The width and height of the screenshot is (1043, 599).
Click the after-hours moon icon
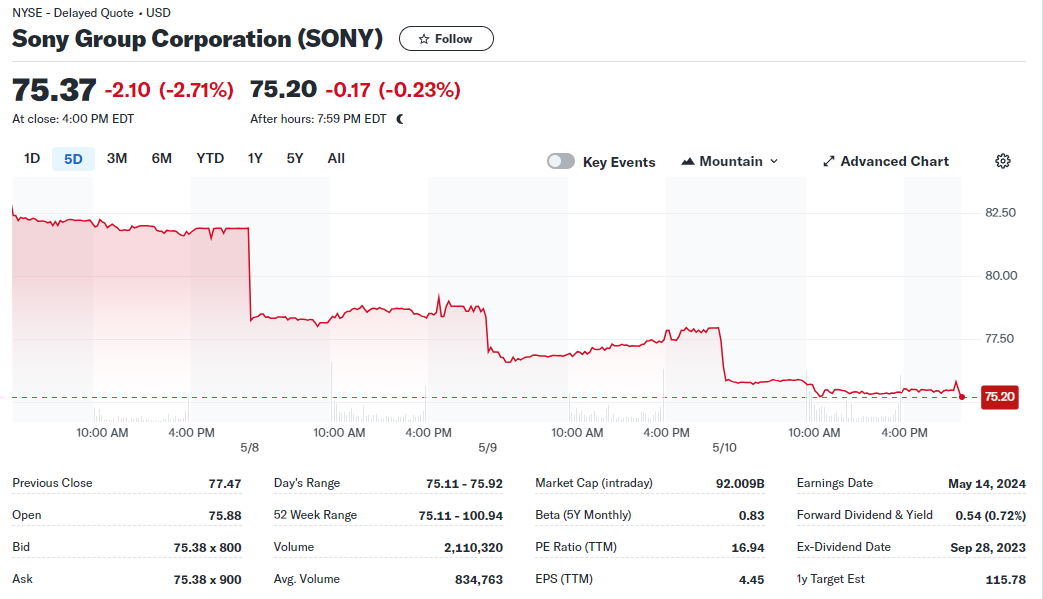point(400,119)
